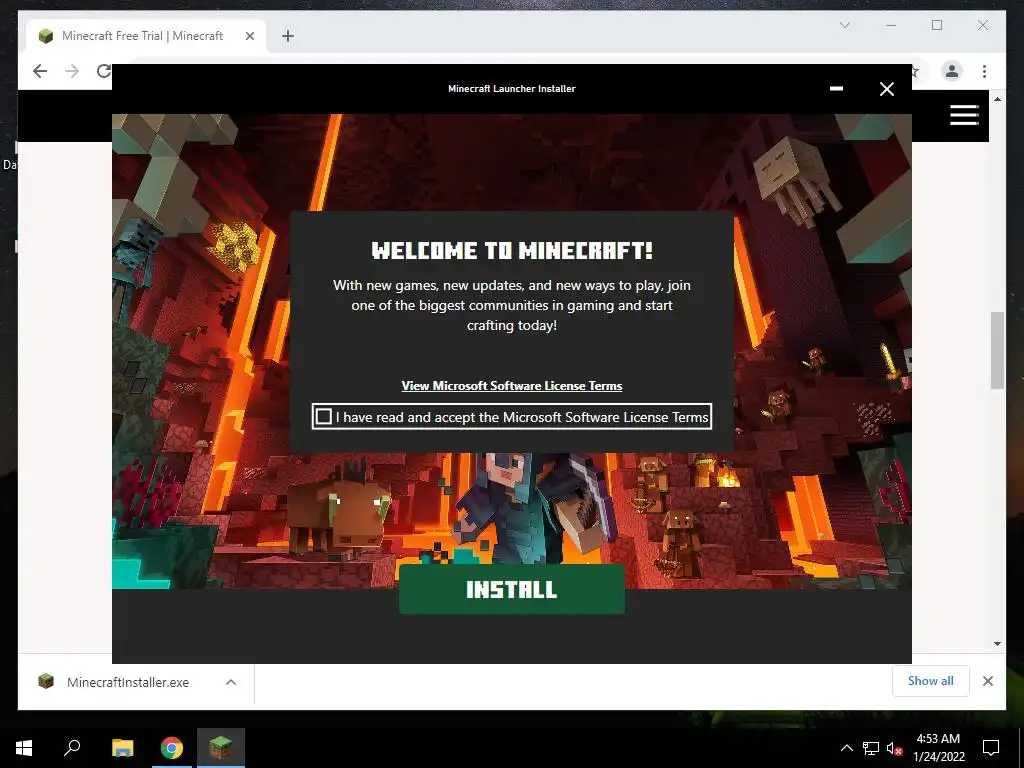
Task: Click the page vertical scrollbar thumb
Action: (997, 350)
